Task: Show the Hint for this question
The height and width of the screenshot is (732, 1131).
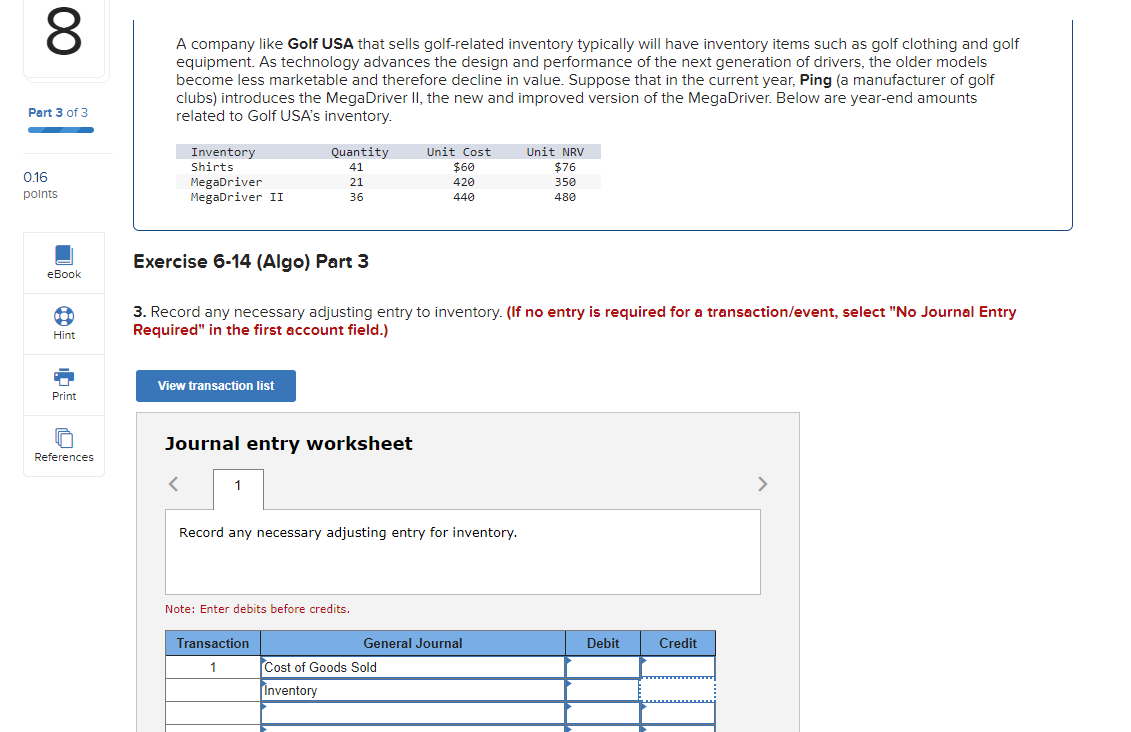Action: 63,323
